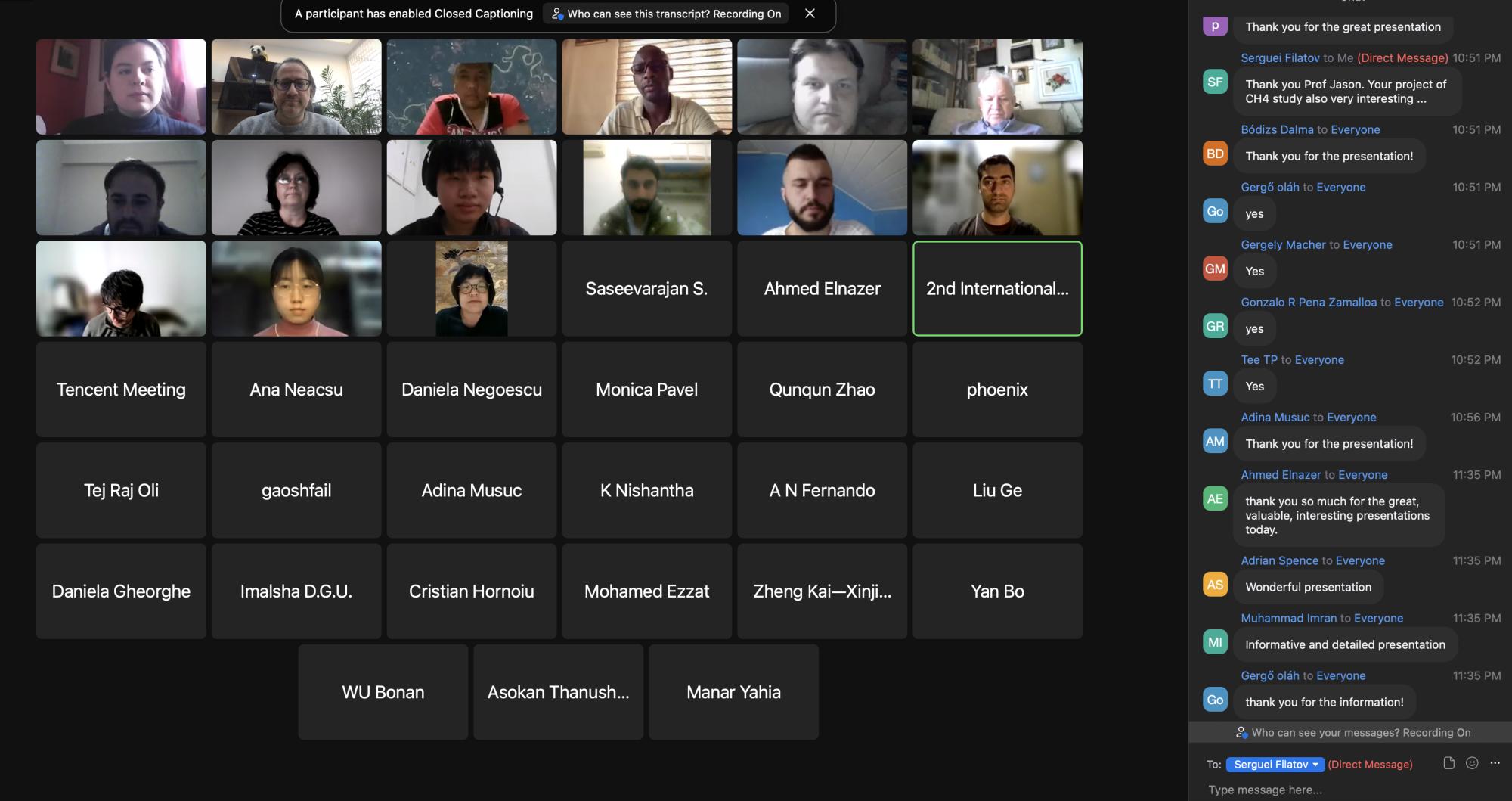Open the chat more options ellipsis
The height and width of the screenshot is (801, 1512).
1495,763
